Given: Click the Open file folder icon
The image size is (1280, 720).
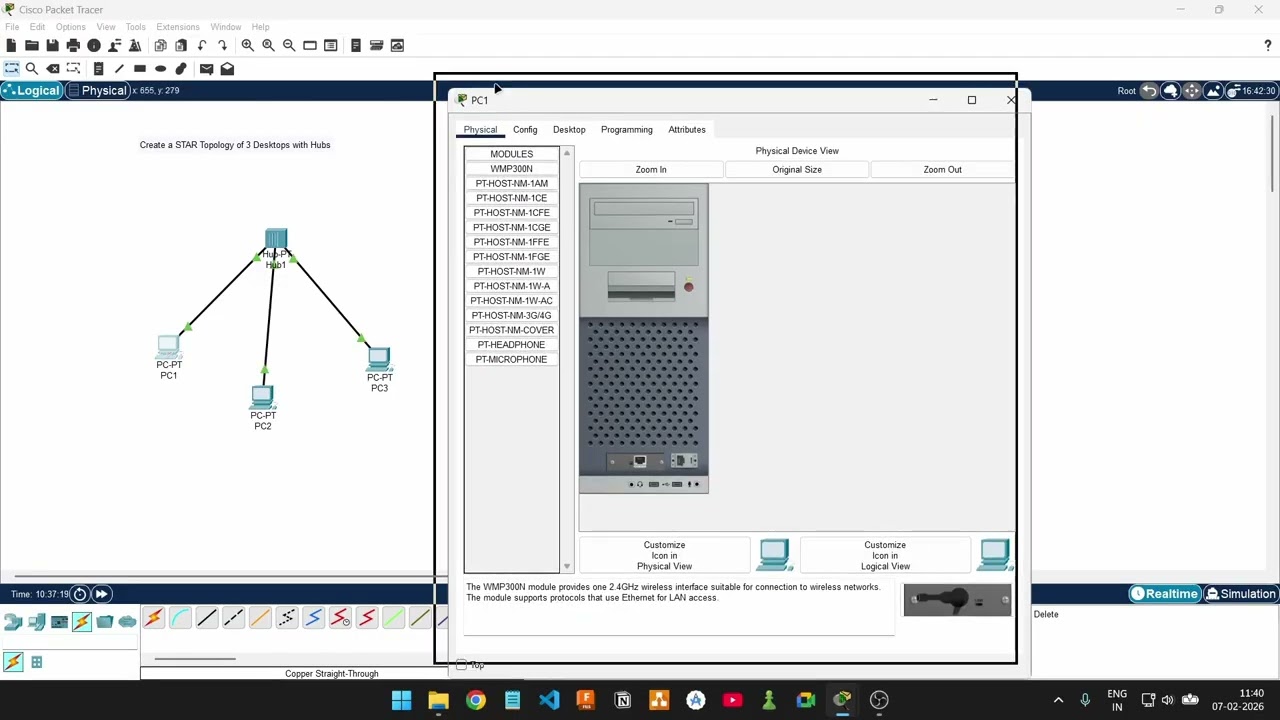Looking at the screenshot, I should 32,45.
